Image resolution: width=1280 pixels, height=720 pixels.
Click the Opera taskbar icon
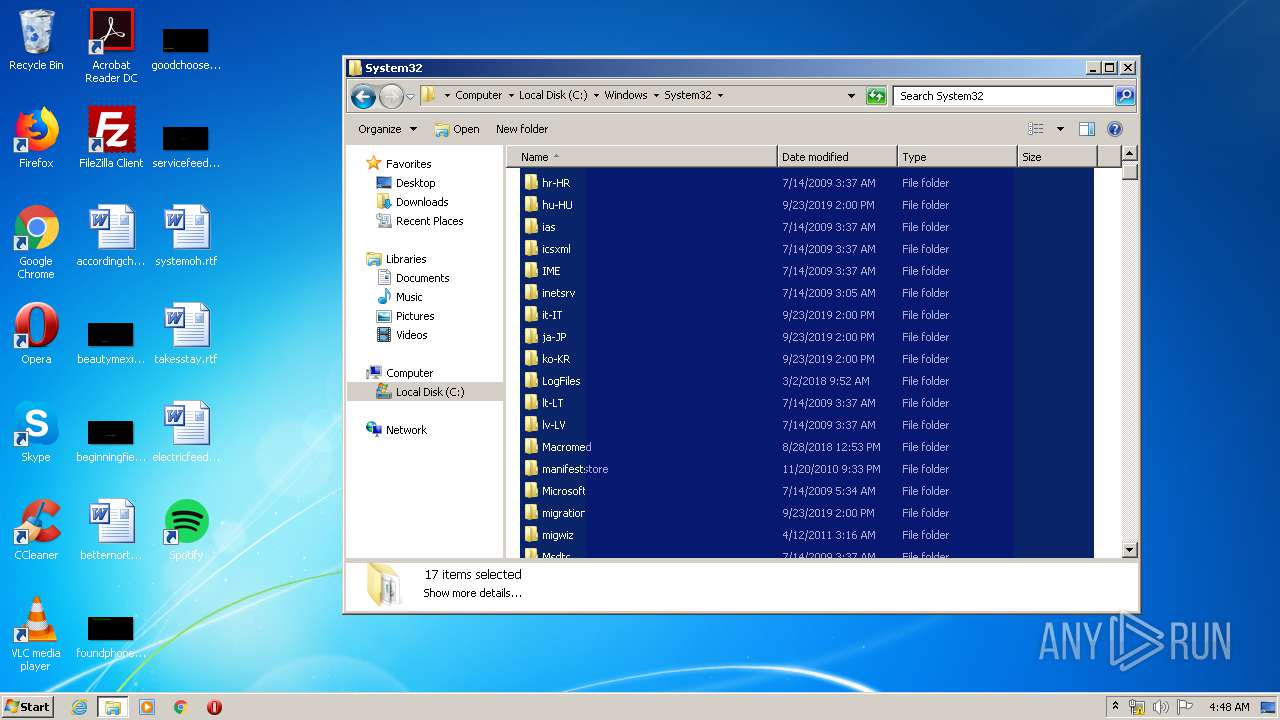click(214, 707)
